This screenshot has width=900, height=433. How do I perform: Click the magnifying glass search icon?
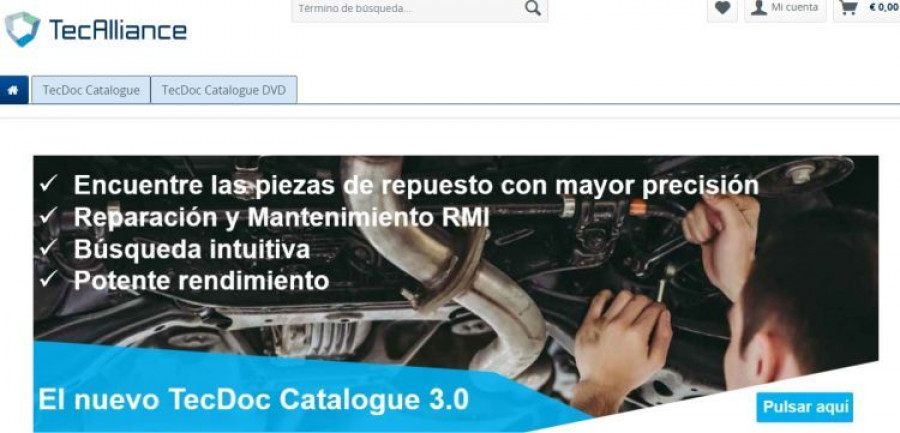coord(533,8)
